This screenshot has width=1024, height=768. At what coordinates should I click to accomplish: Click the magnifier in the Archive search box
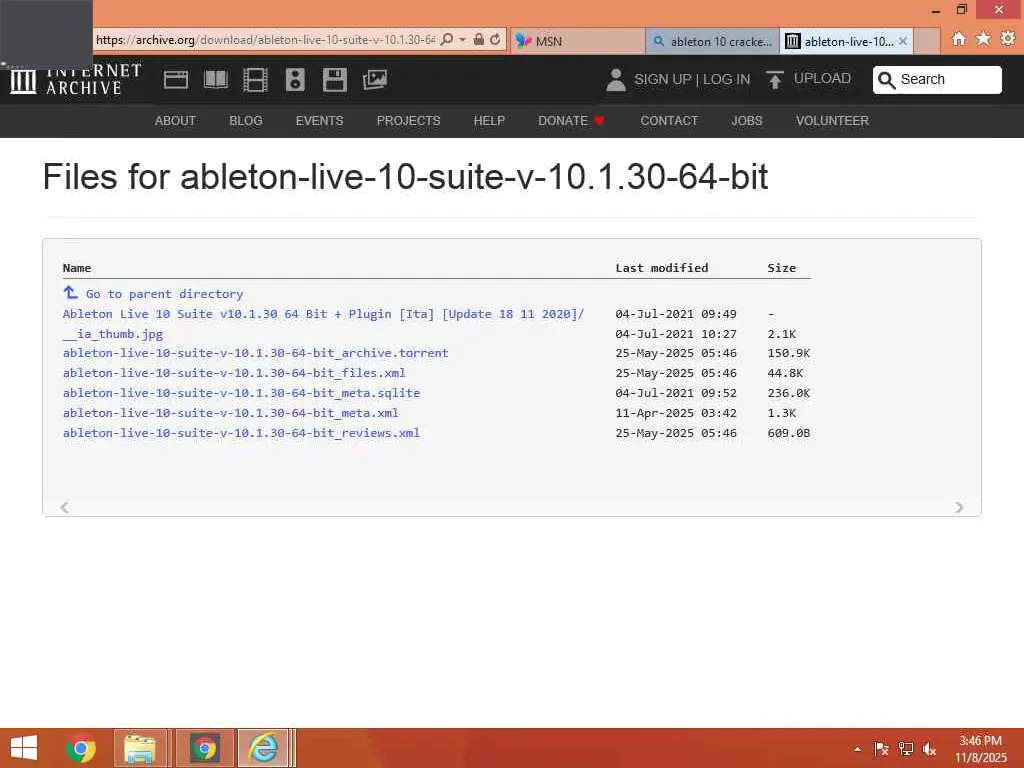886,80
